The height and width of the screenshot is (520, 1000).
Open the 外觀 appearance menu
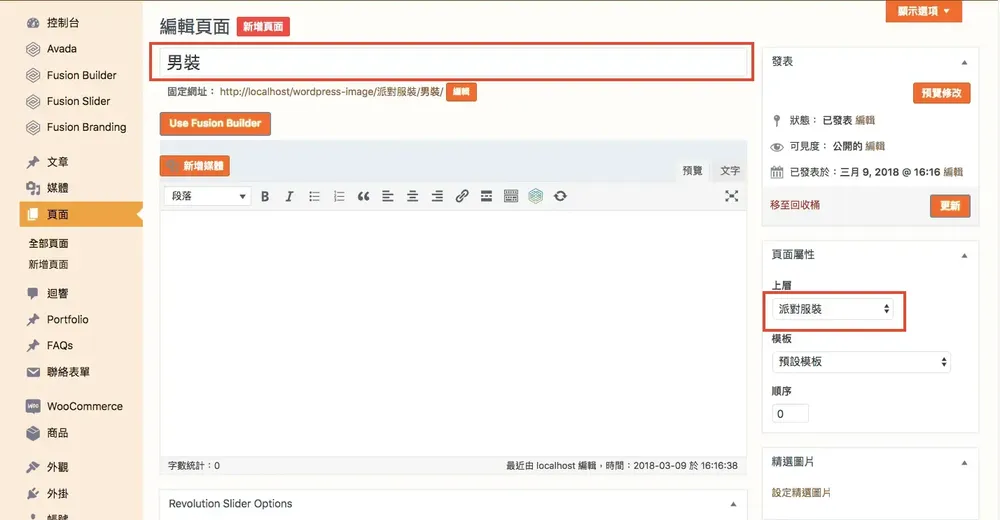tap(57, 467)
